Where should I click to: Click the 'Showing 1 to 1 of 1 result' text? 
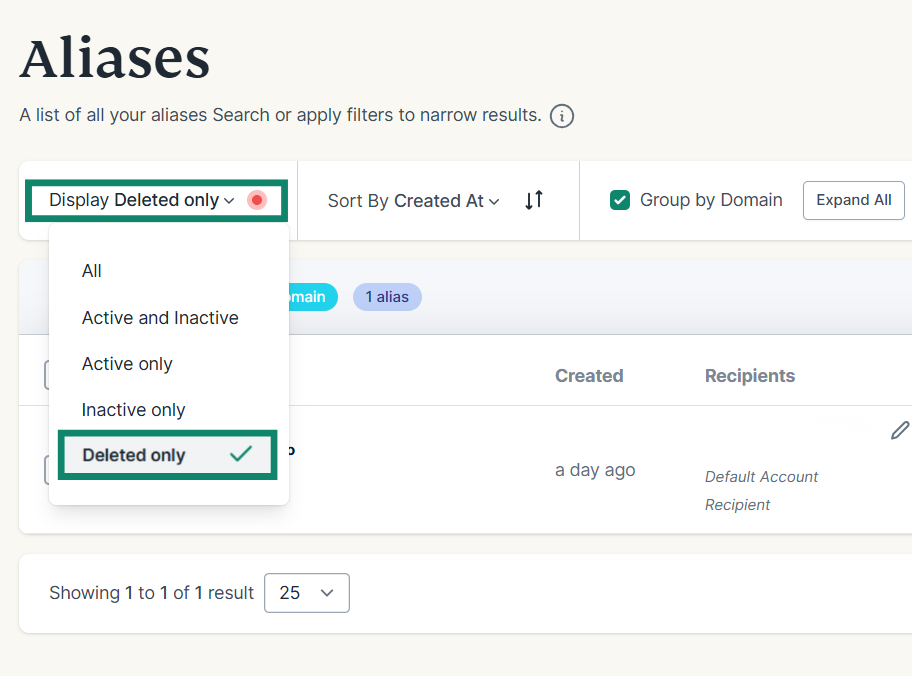pyautogui.click(x=151, y=593)
